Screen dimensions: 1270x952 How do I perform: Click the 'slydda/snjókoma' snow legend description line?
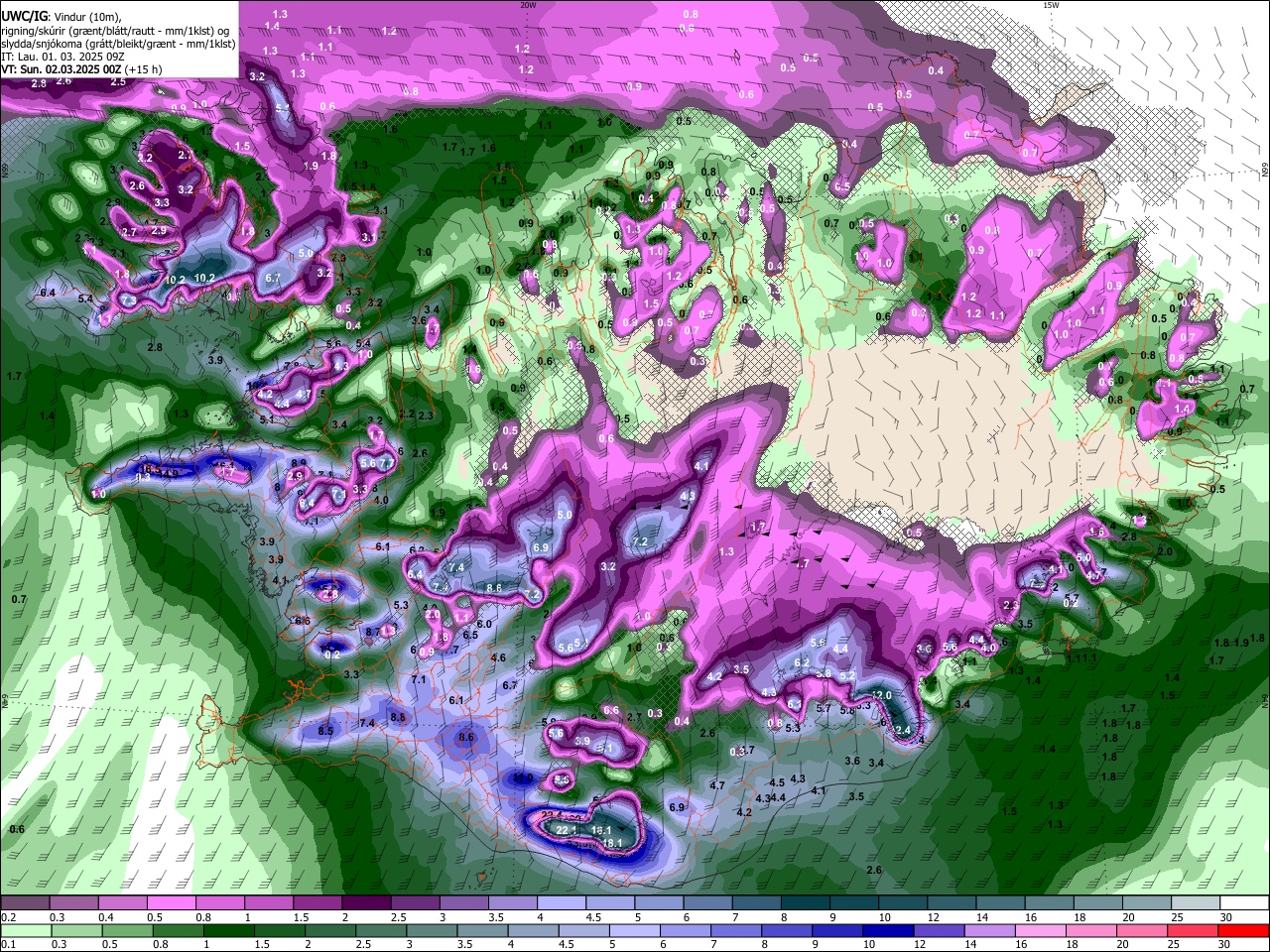pyautogui.click(x=118, y=44)
